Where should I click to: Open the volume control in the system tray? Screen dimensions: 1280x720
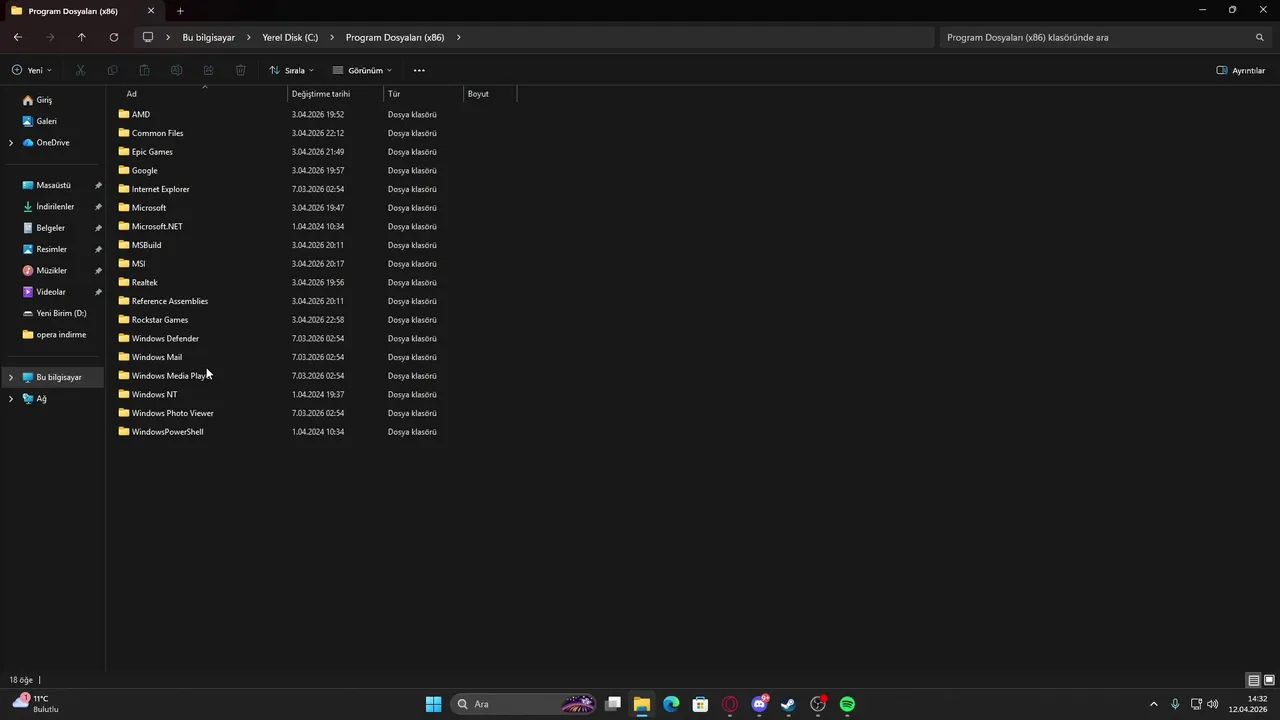coord(1213,704)
